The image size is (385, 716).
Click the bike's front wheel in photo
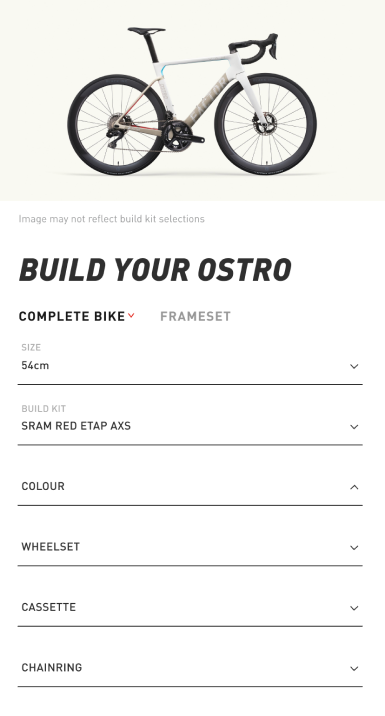265,124
